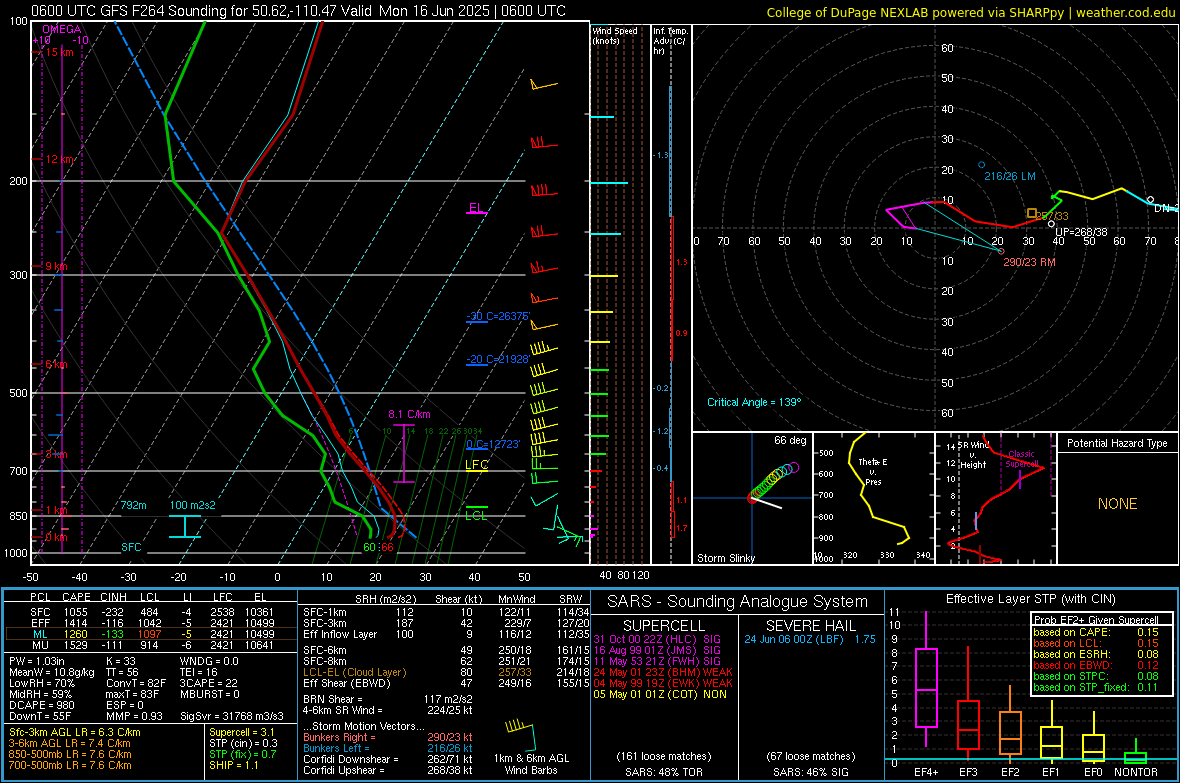Select the 100 m2s2 helicity label
Image resolution: width=1180 pixels, height=783 pixels.
[x=192, y=505]
